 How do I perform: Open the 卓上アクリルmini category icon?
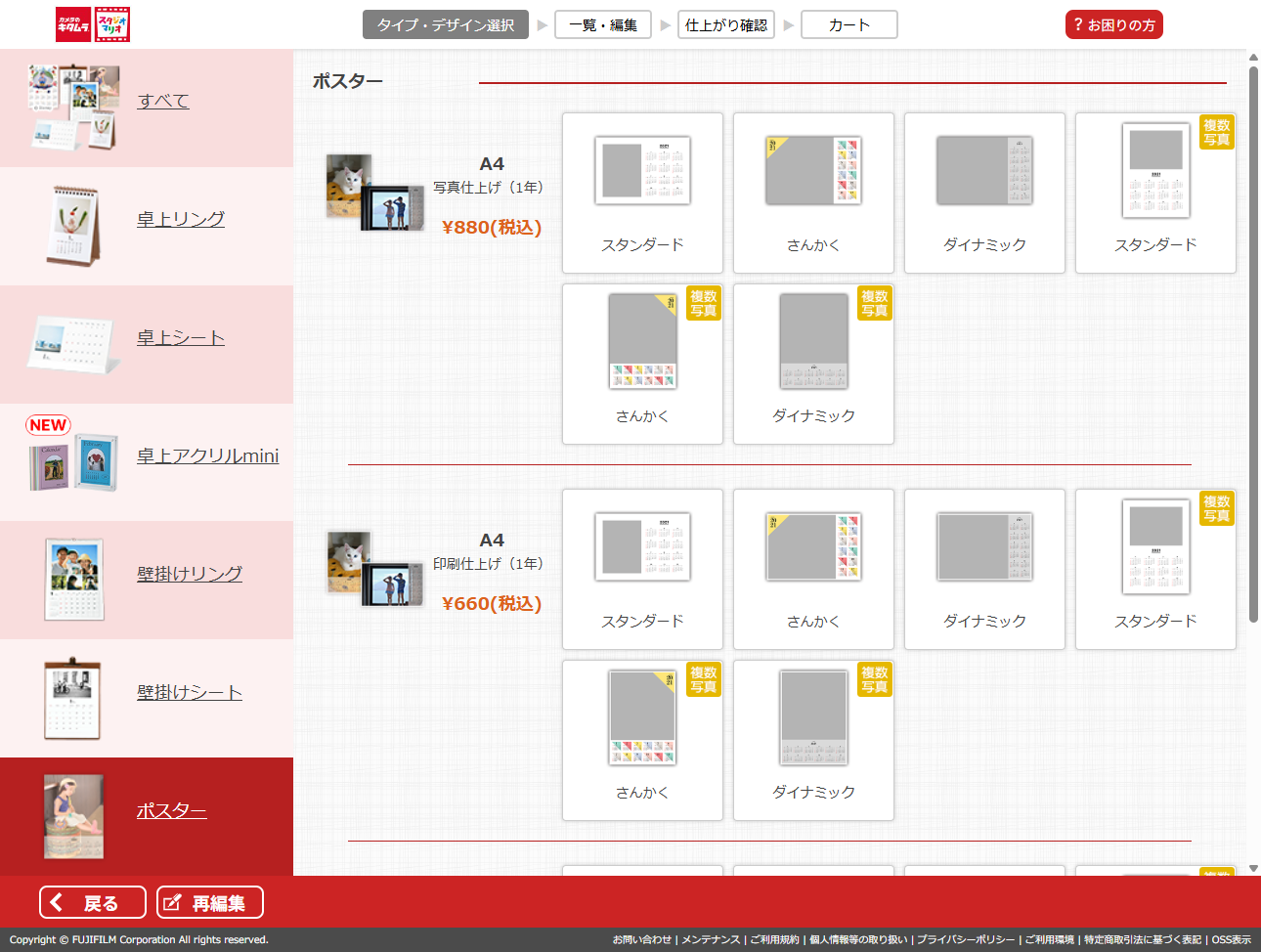click(73, 462)
